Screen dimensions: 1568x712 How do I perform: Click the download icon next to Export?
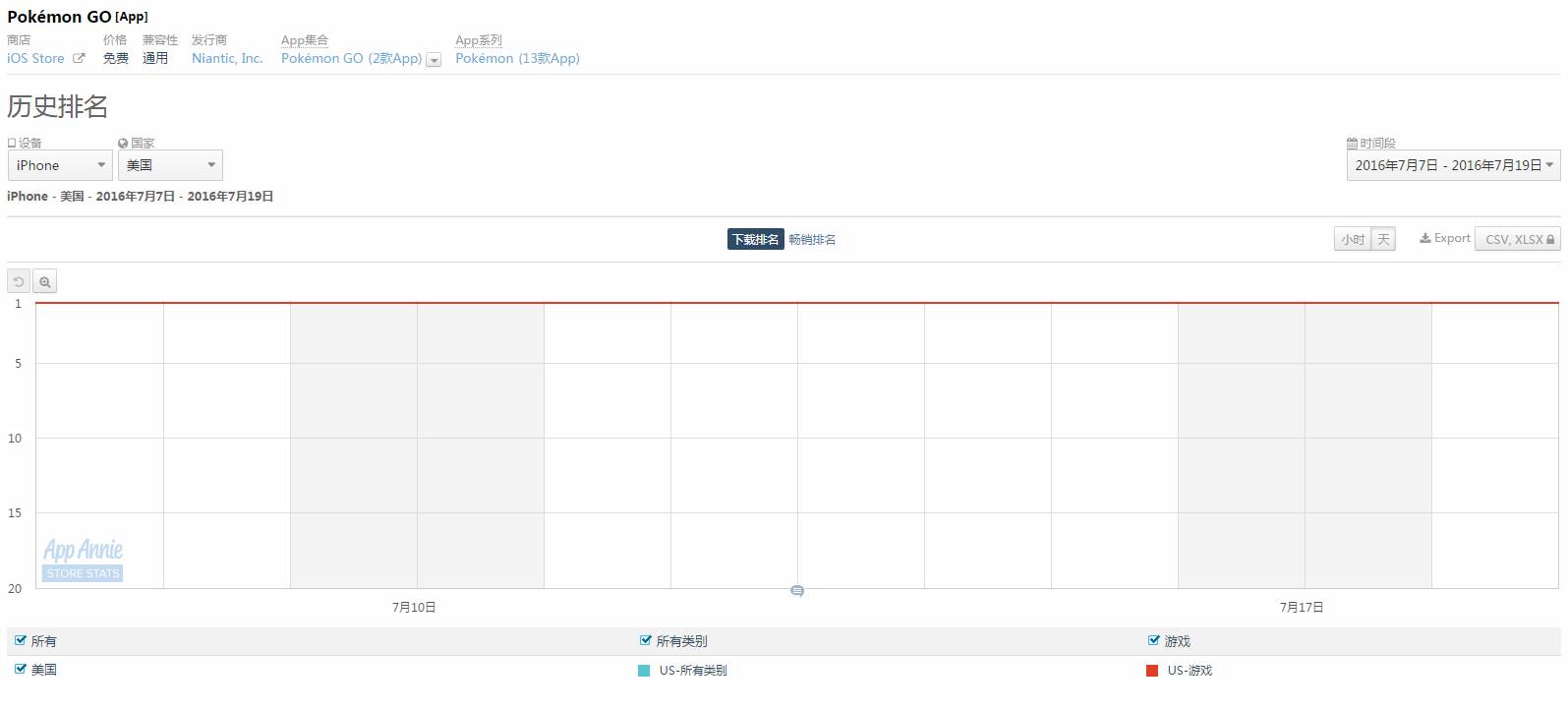[x=1424, y=238]
